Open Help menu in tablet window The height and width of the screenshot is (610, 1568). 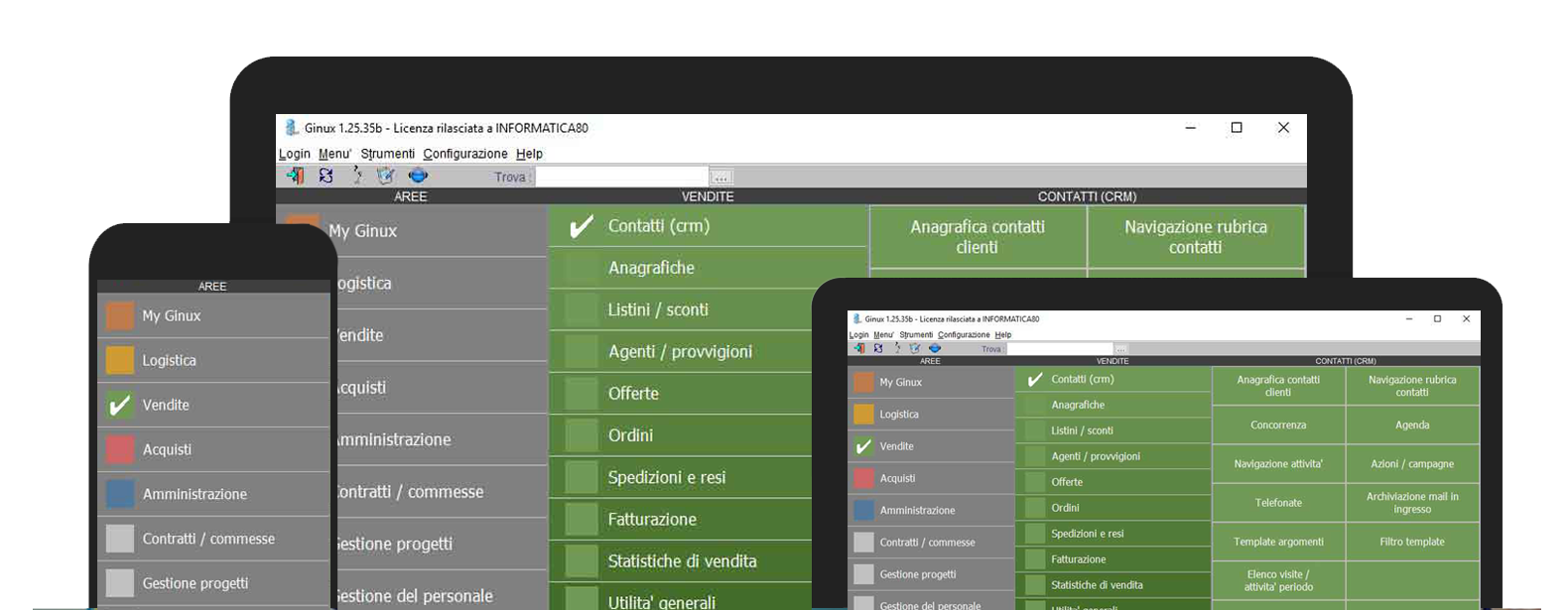[1003, 335]
